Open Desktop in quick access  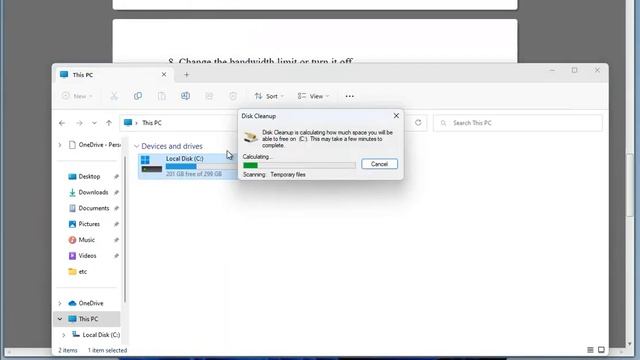pos(89,176)
